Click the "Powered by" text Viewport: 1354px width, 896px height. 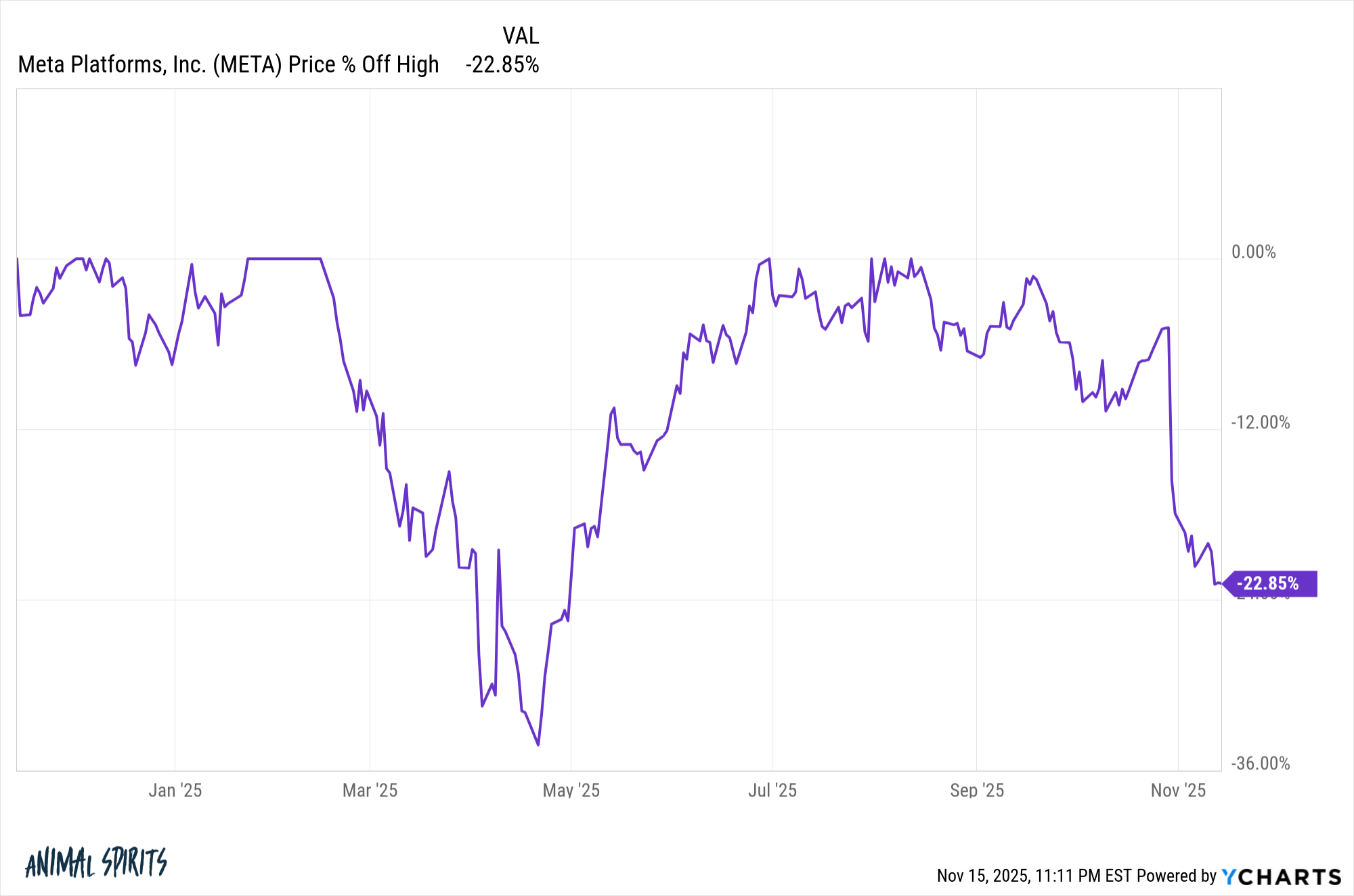pyautogui.click(x=1177, y=876)
